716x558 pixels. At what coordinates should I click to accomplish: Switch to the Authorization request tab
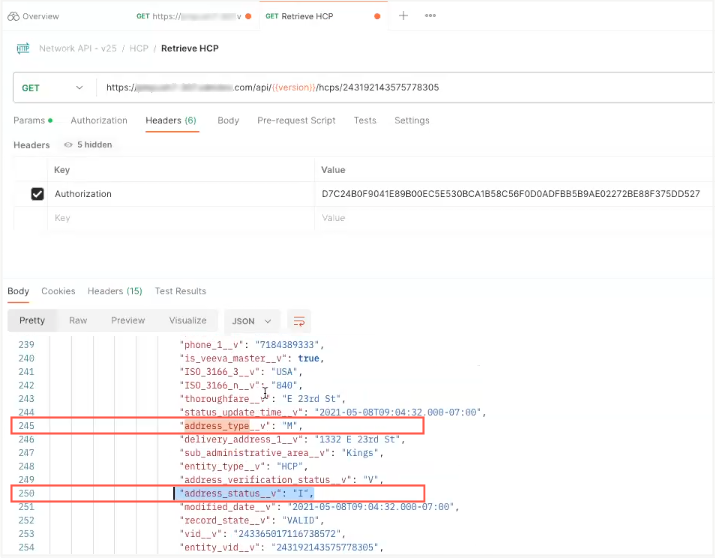(x=99, y=121)
